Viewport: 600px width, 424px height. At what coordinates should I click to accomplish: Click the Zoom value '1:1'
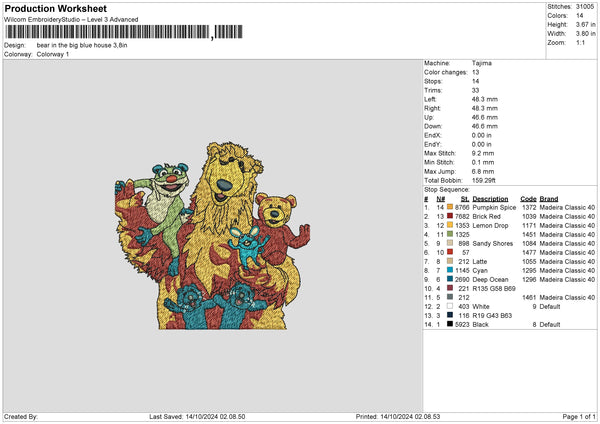click(580, 42)
